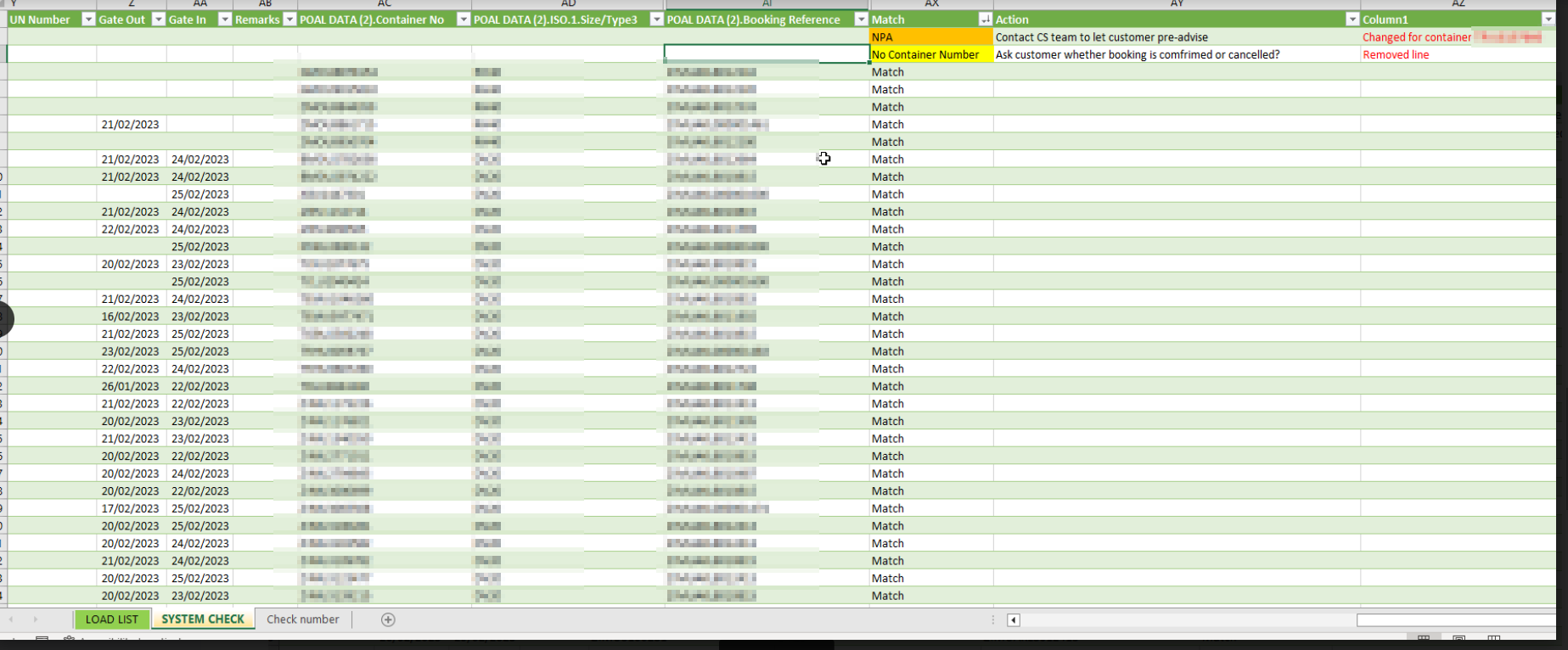Click the Match header cell text
This screenshot has height=650, width=1568.
click(888, 20)
